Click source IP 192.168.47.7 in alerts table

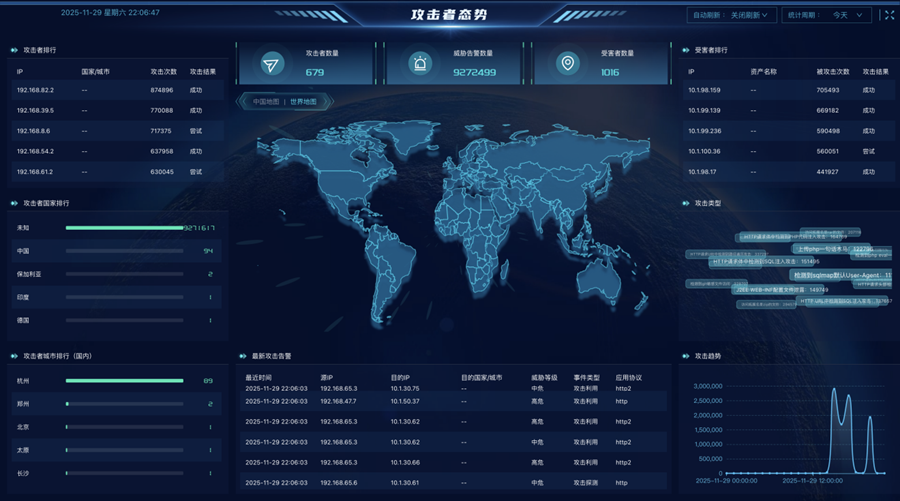pos(338,402)
